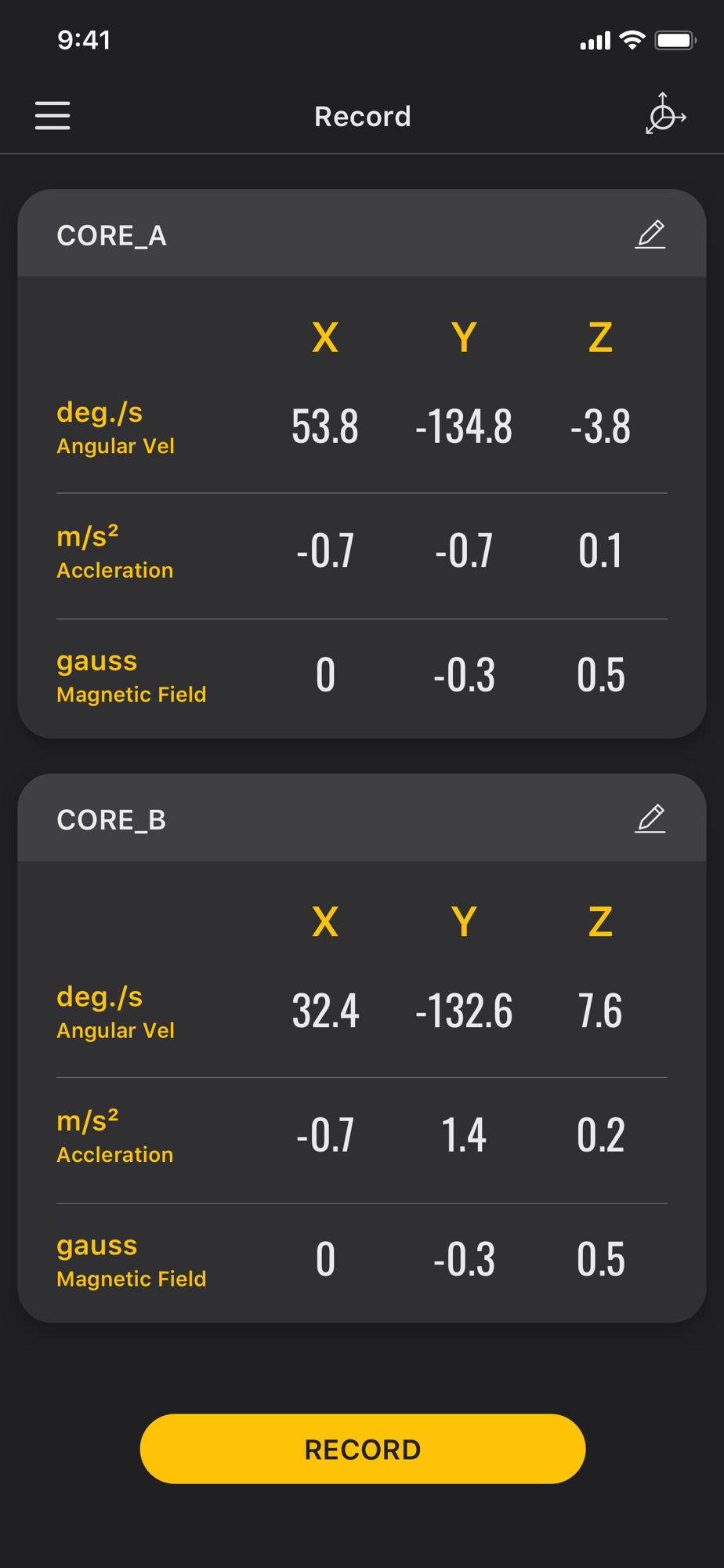This screenshot has height=1568, width=724.
Task: Tap CORE_B angular velocity Z value 7.6
Action: pos(600,1011)
